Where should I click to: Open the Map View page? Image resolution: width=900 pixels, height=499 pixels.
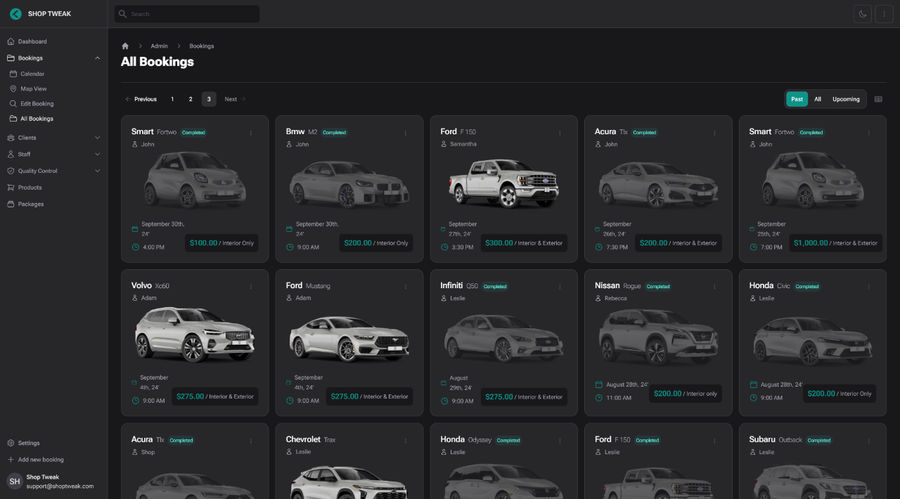point(34,89)
